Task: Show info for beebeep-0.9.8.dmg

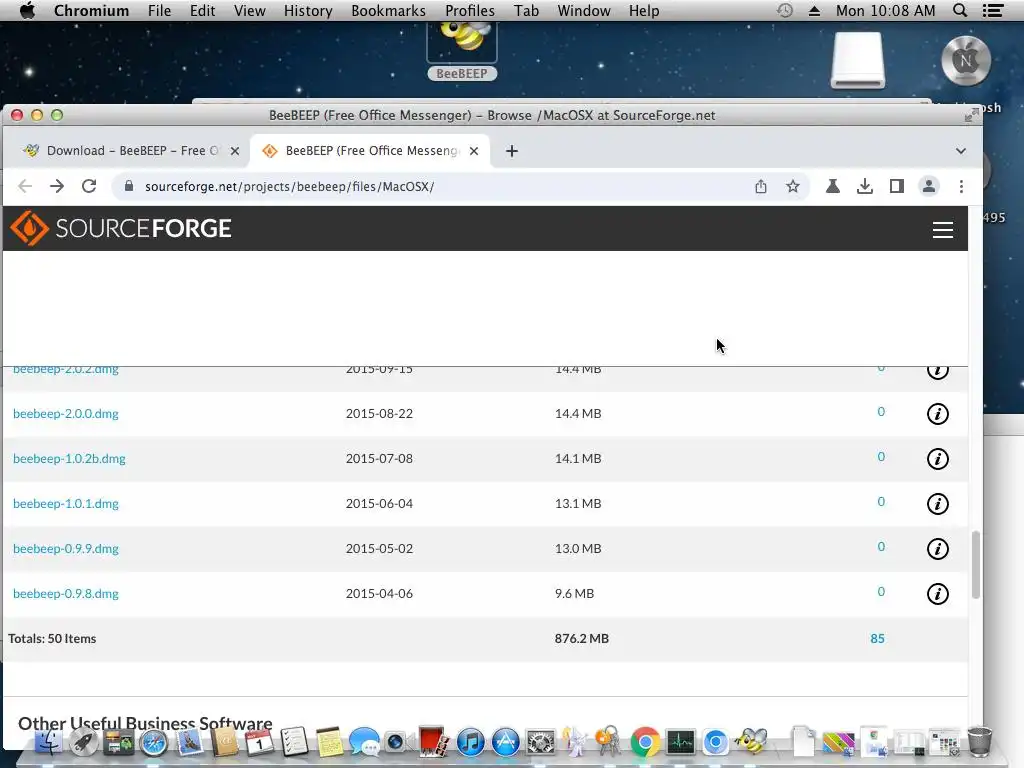Action: coord(937,594)
